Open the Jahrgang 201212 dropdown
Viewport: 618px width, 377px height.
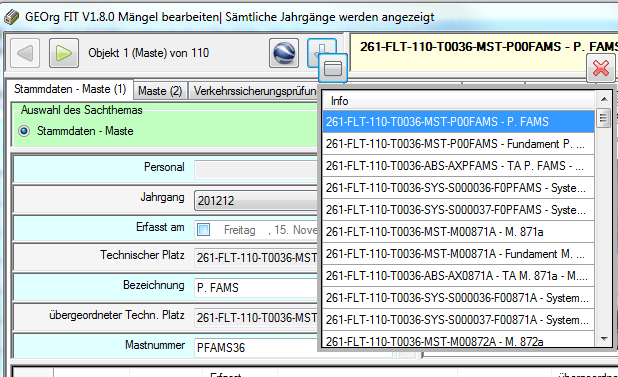tap(256, 201)
